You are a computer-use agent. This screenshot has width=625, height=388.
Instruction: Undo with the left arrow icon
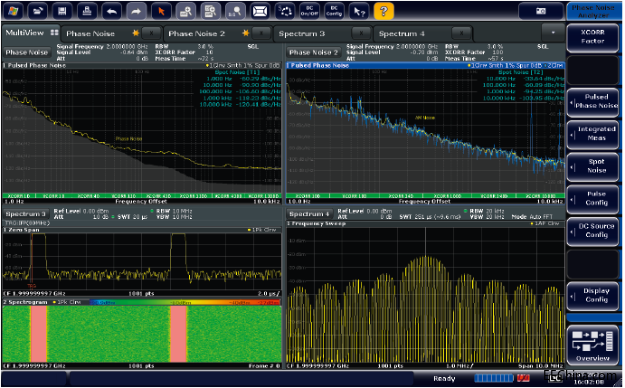point(112,11)
